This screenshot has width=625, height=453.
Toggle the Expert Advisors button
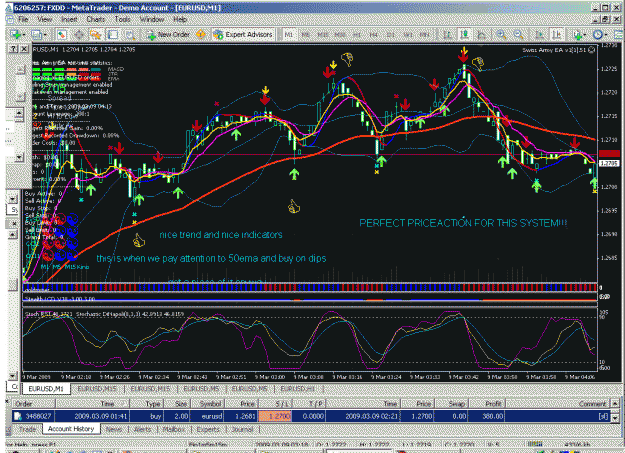[243, 35]
